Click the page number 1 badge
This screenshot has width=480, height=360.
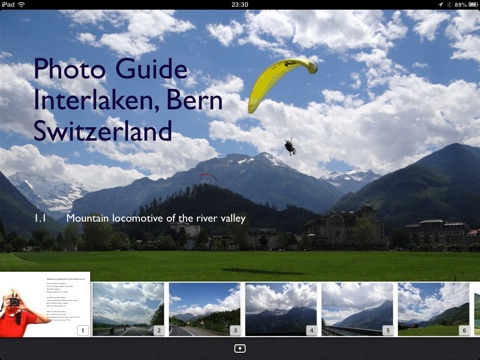pos(83,330)
